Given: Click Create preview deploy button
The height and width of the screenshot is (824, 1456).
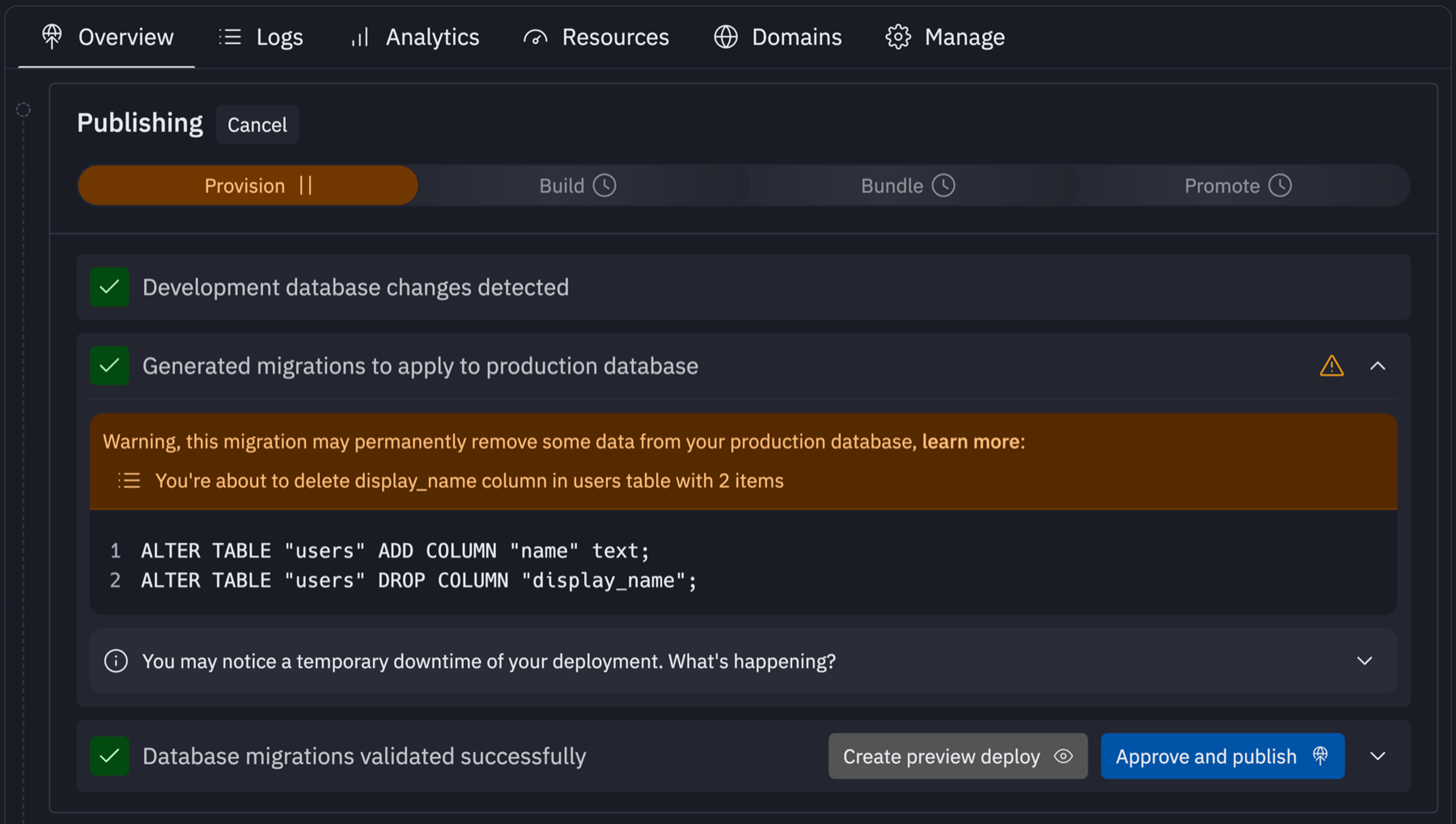Looking at the screenshot, I should [957, 756].
